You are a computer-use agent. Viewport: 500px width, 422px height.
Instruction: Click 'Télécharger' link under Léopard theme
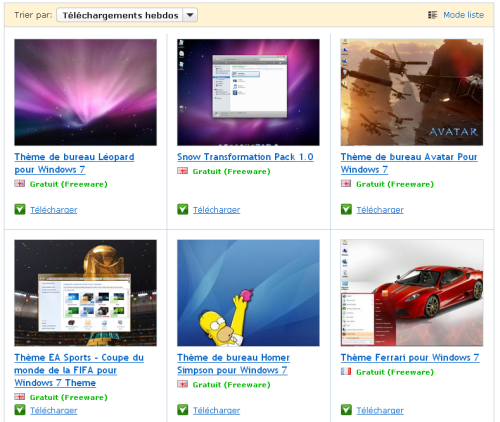[54, 210]
